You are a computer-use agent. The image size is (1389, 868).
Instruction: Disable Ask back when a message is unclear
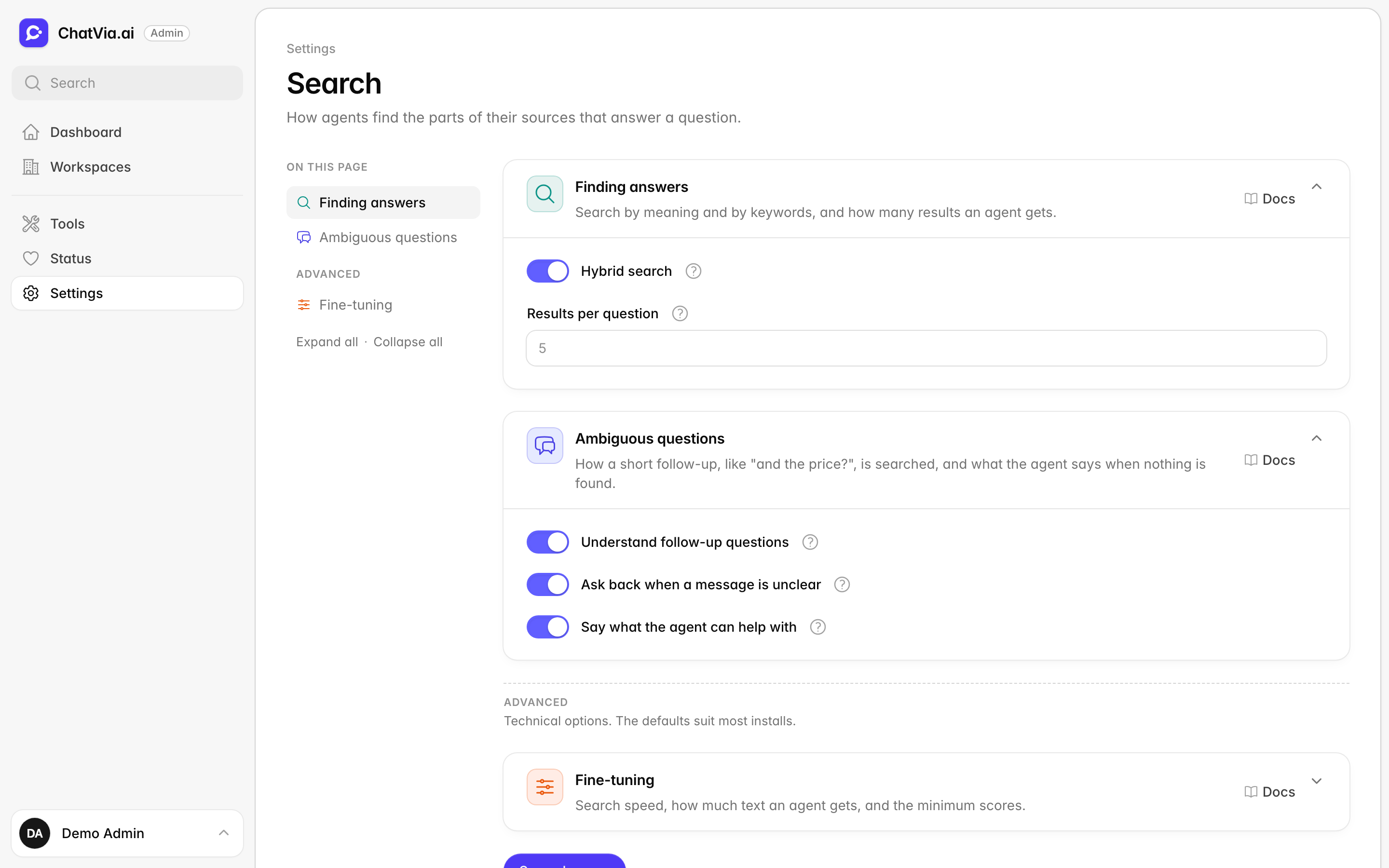(x=547, y=584)
